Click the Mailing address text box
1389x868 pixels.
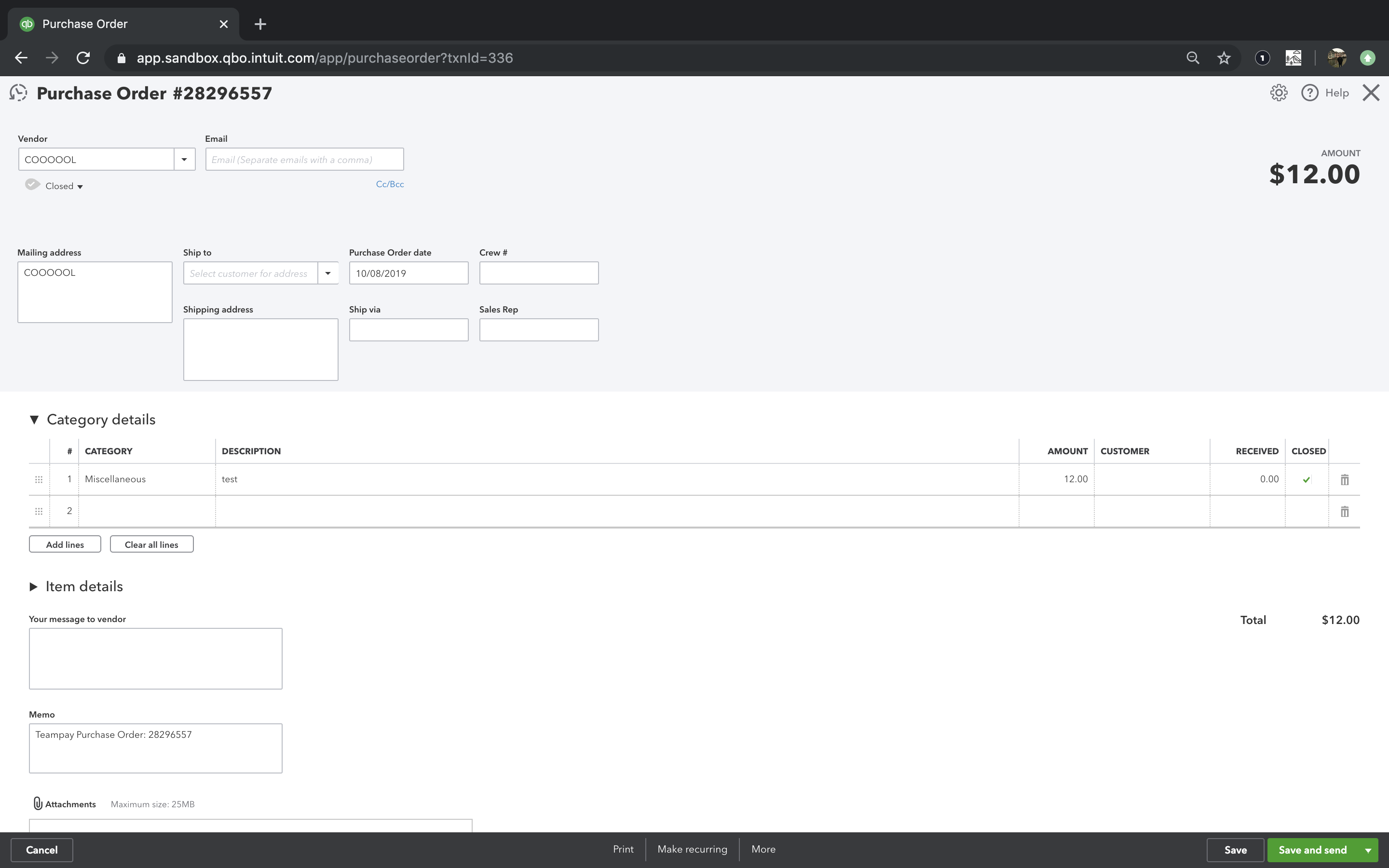coord(95,292)
